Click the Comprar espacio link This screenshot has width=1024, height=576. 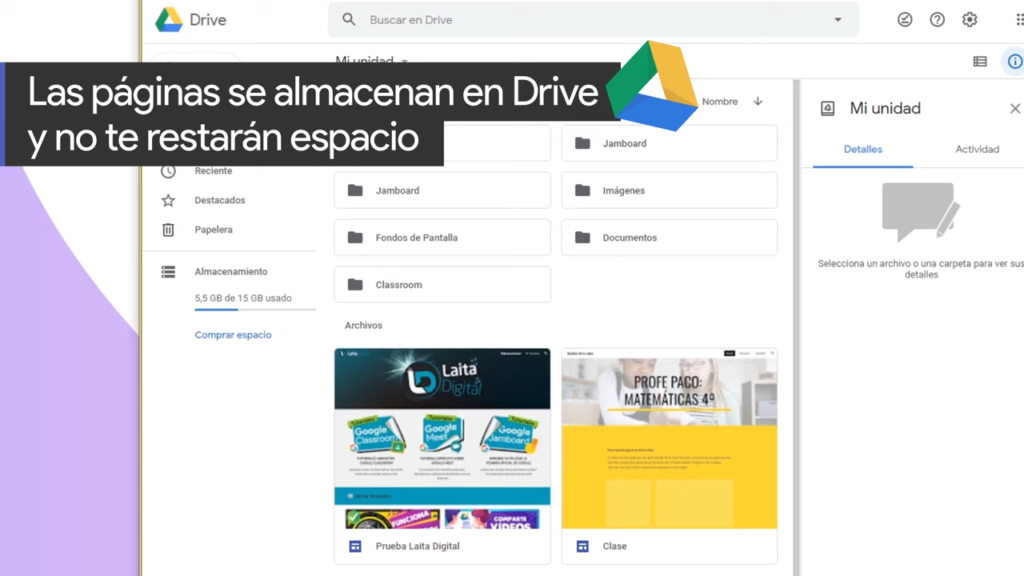click(x=233, y=335)
